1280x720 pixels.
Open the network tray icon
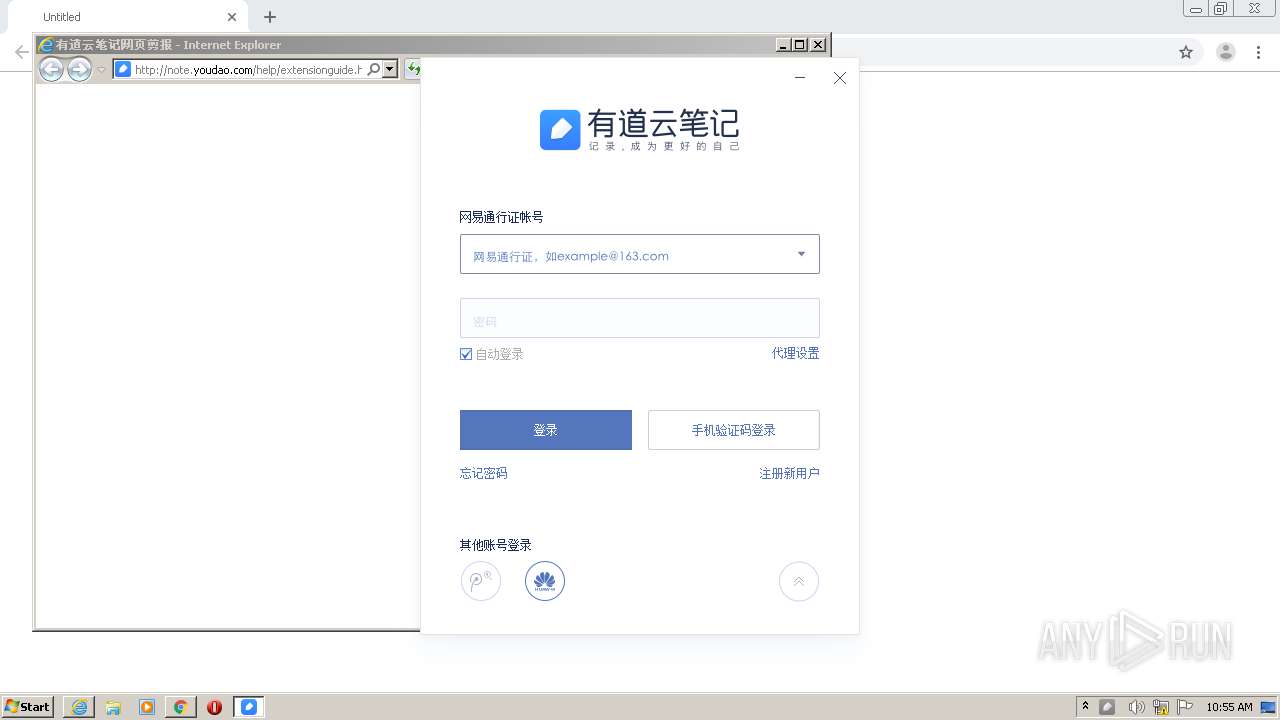(1161, 707)
